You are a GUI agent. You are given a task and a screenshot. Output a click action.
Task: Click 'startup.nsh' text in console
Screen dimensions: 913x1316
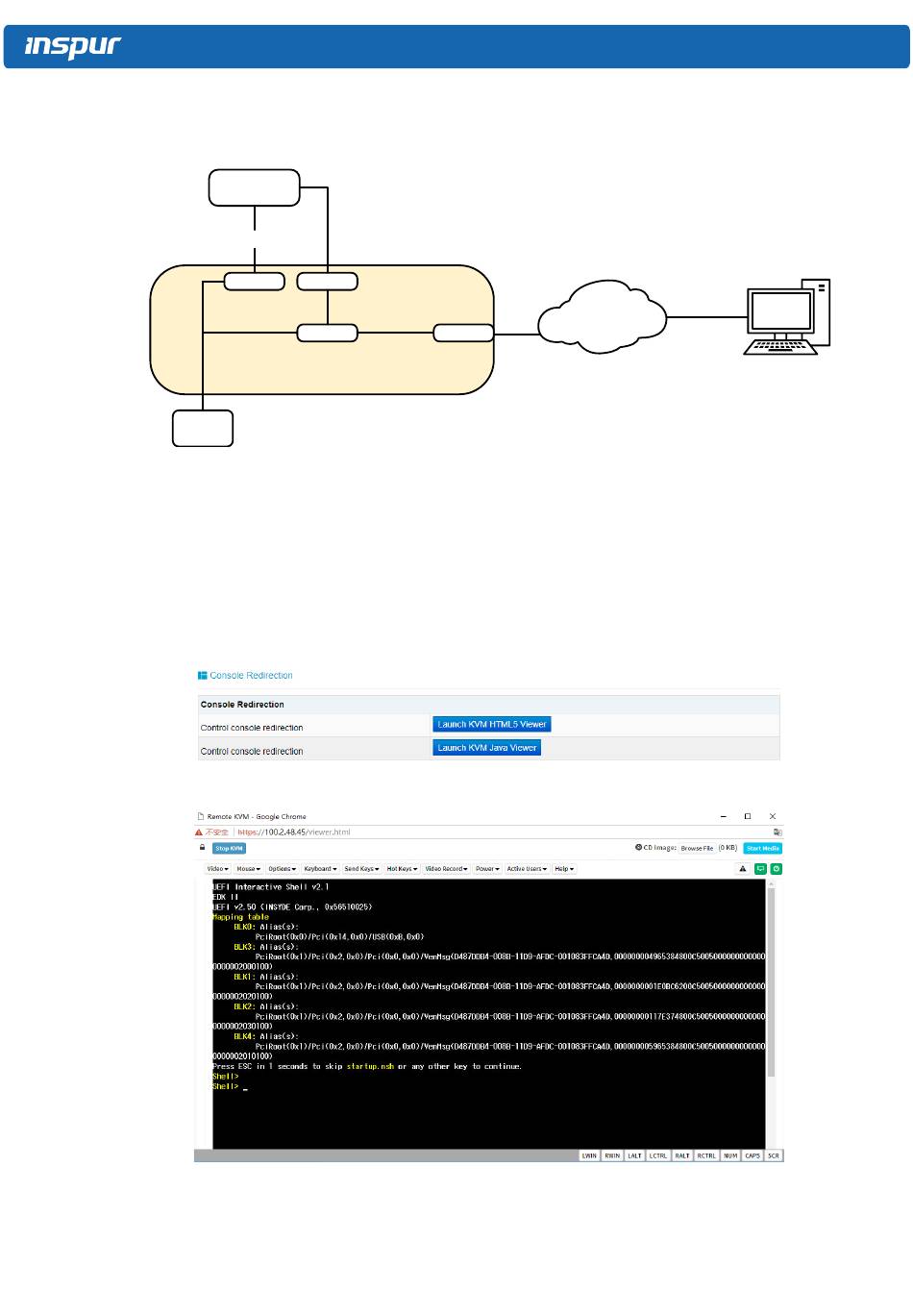[370, 1066]
